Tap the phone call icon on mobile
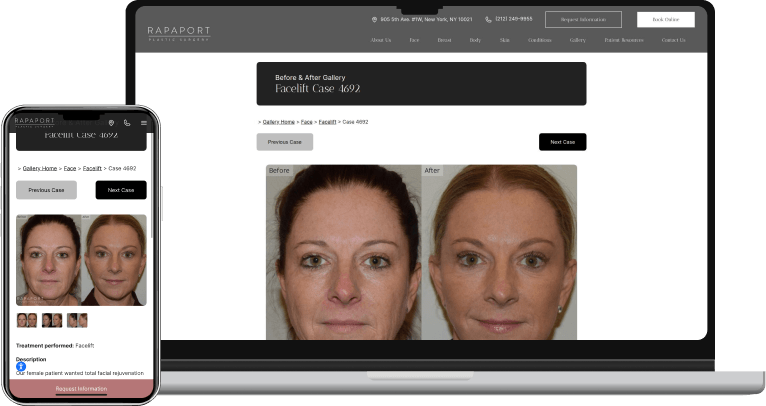The height and width of the screenshot is (406, 766). pos(127,123)
